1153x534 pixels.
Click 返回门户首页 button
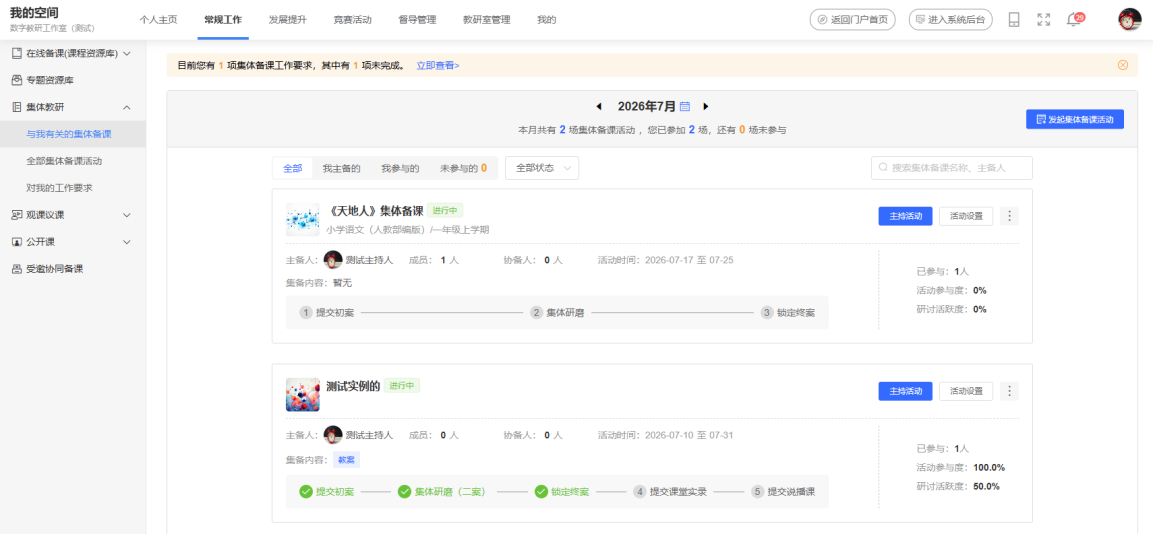852,20
